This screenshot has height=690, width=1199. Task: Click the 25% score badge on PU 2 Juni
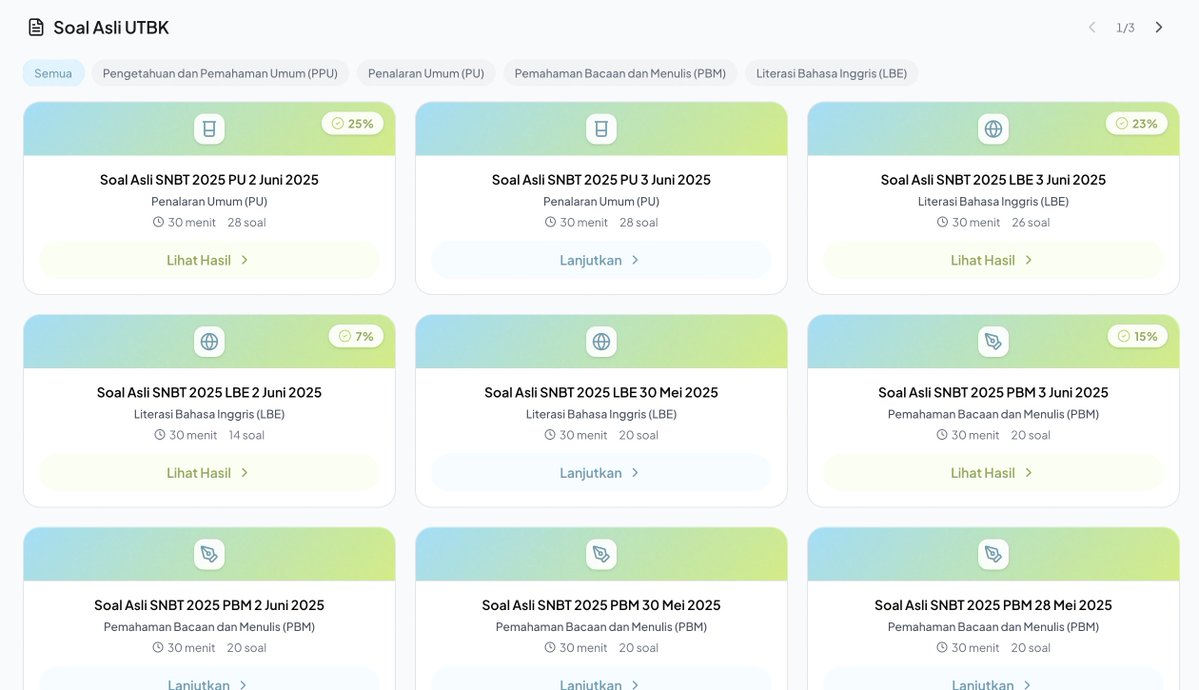coord(353,123)
